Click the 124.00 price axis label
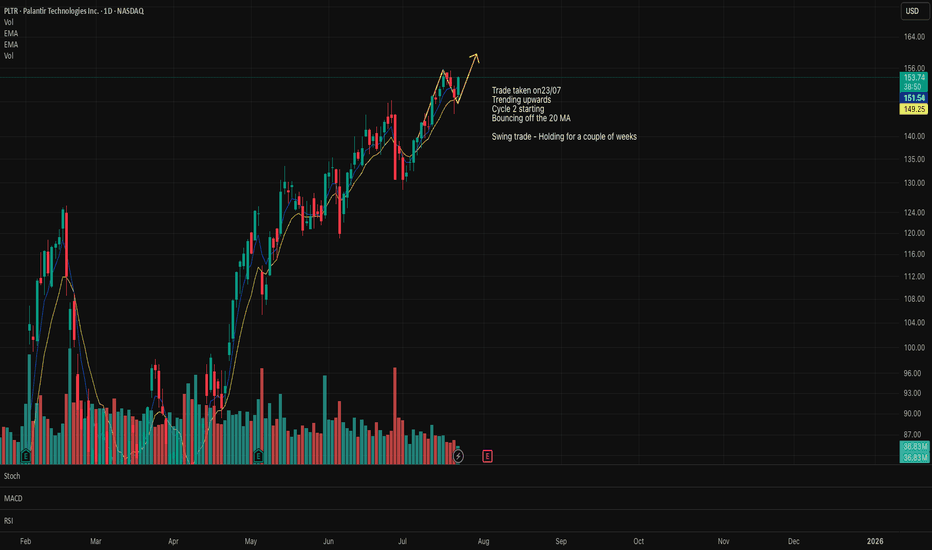The width and height of the screenshot is (932, 550). click(x=914, y=213)
